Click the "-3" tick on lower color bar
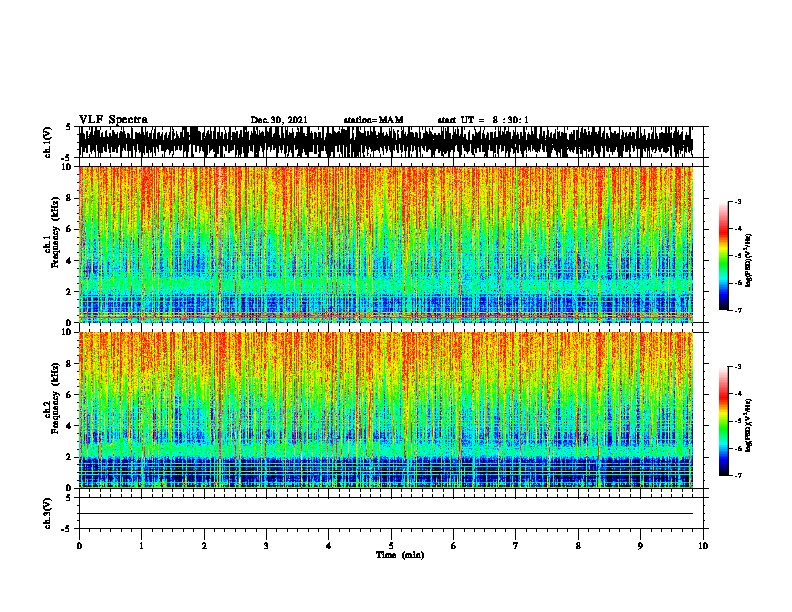This screenshot has height=612, width=792. (737, 367)
